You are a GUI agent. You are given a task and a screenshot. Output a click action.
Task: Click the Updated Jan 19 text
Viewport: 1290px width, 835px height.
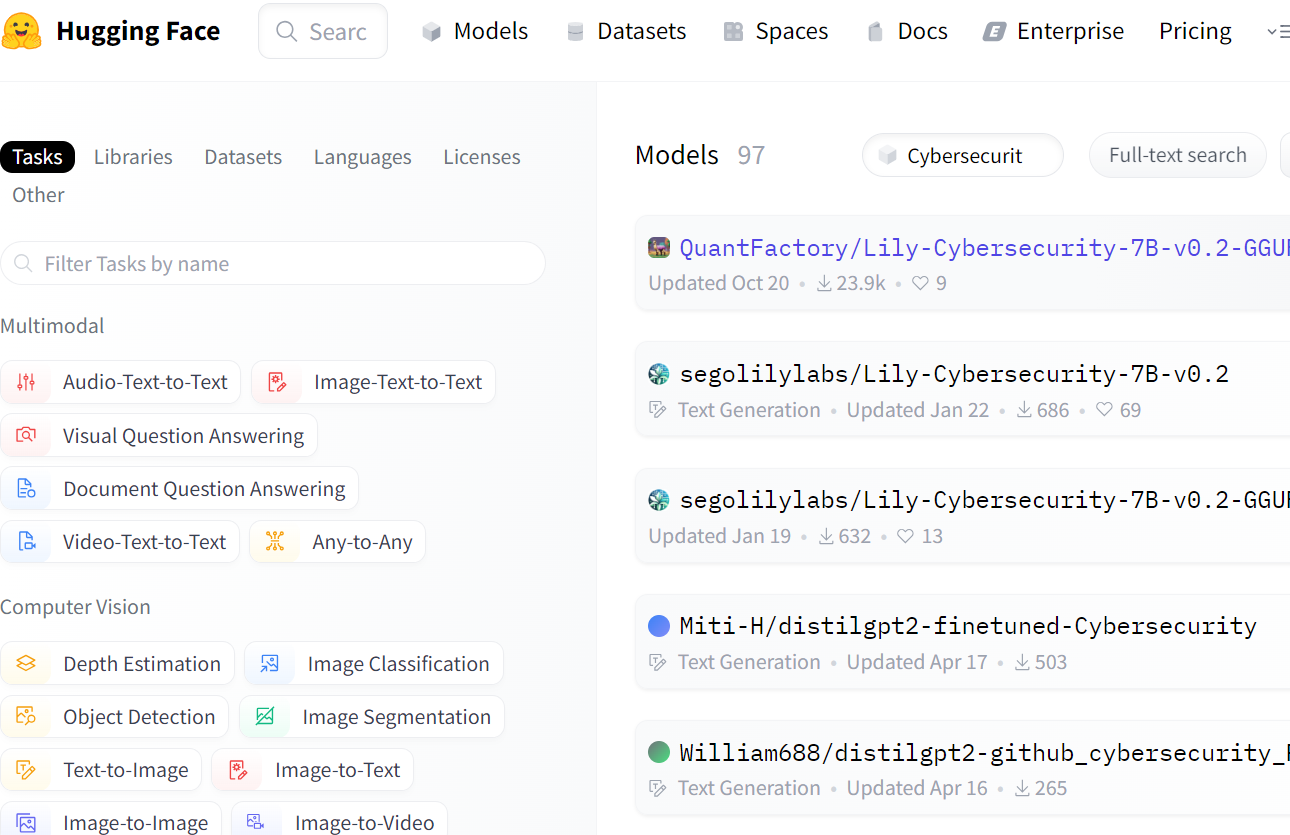tap(720, 536)
